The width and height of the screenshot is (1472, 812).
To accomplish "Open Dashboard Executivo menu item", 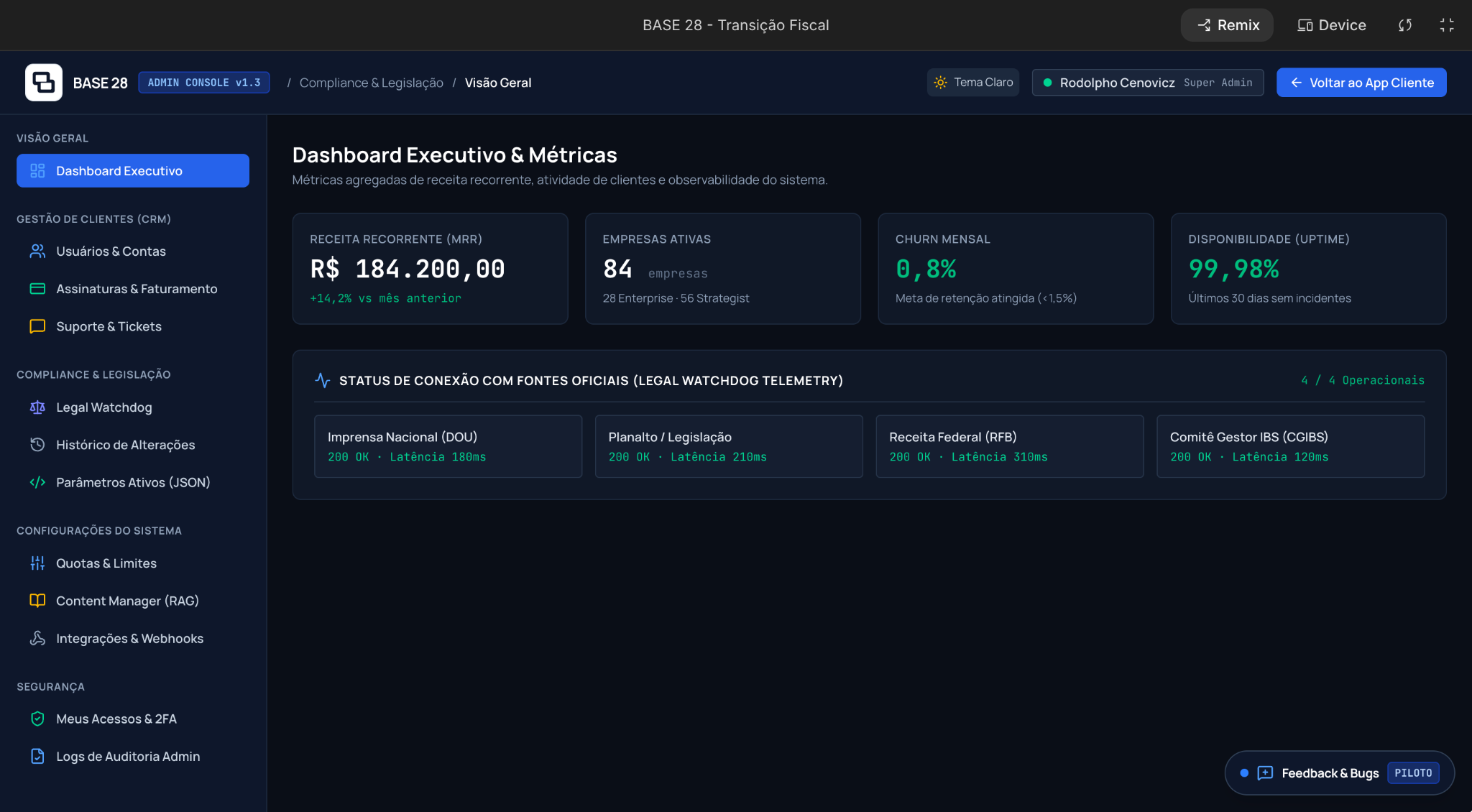I will coord(133,171).
